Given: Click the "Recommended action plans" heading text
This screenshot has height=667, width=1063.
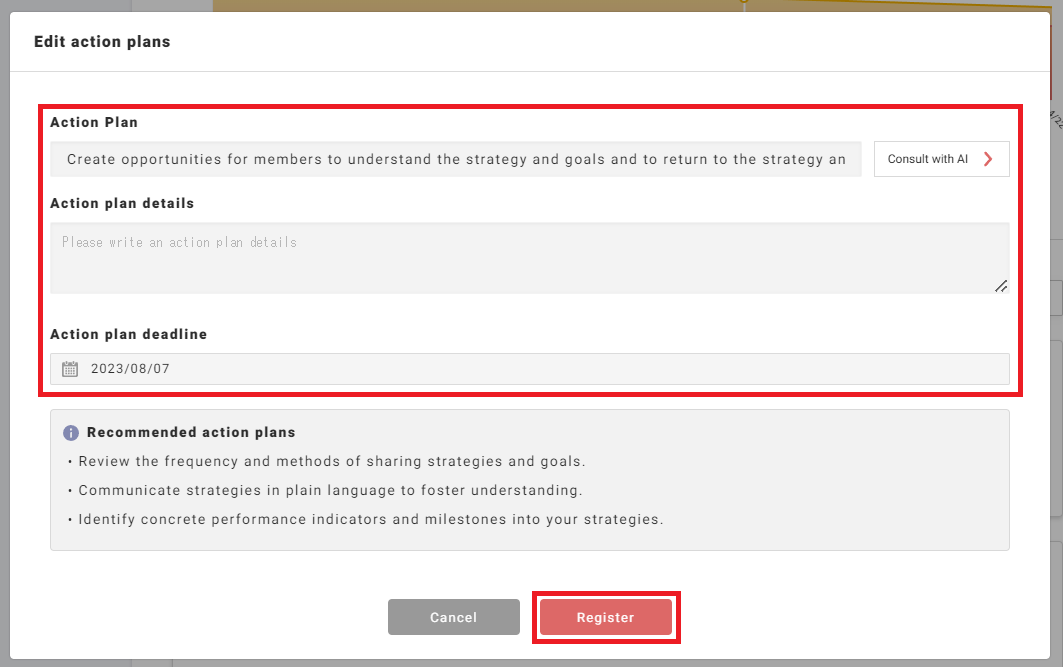Looking at the screenshot, I should coord(191,433).
